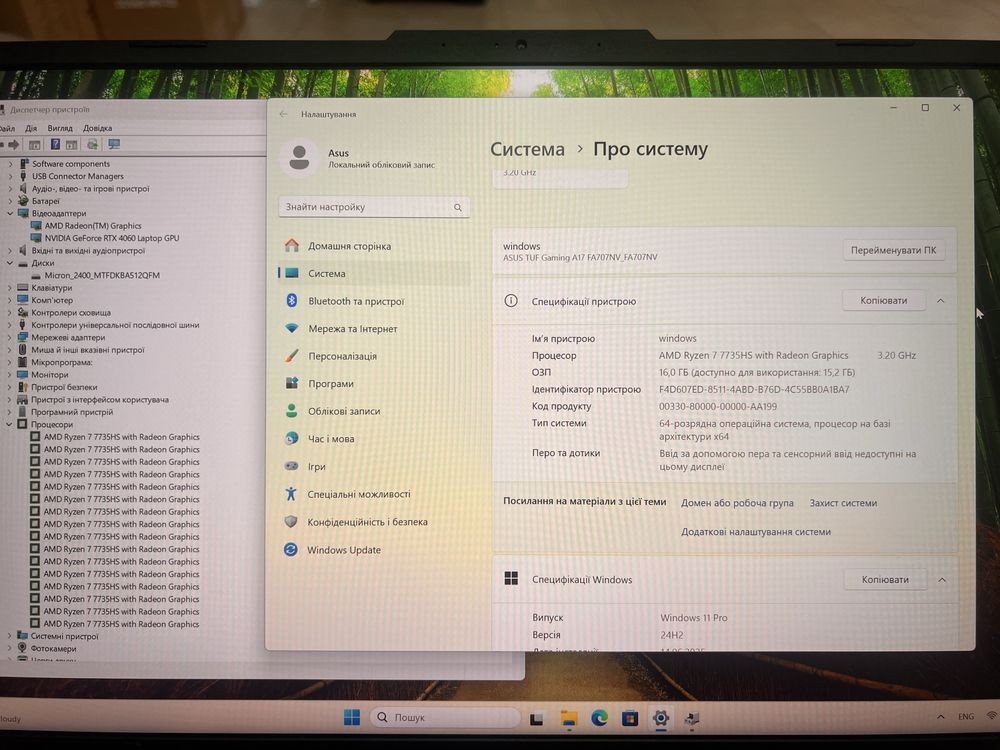The width and height of the screenshot is (1000, 750).
Task: Click Система breadcrumb in header
Action: point(527,149)
